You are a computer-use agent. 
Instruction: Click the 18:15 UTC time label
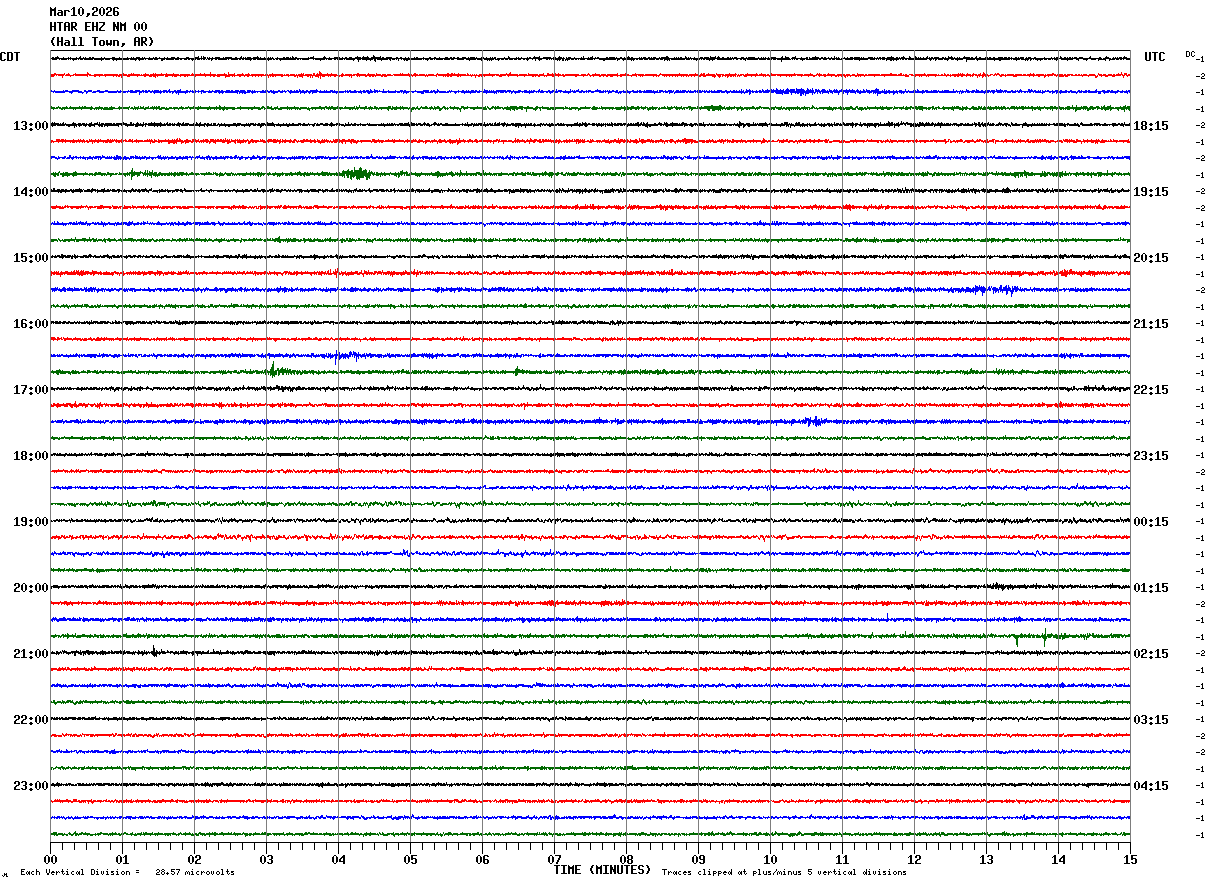pyautogui.click(x=1151, y=126)
